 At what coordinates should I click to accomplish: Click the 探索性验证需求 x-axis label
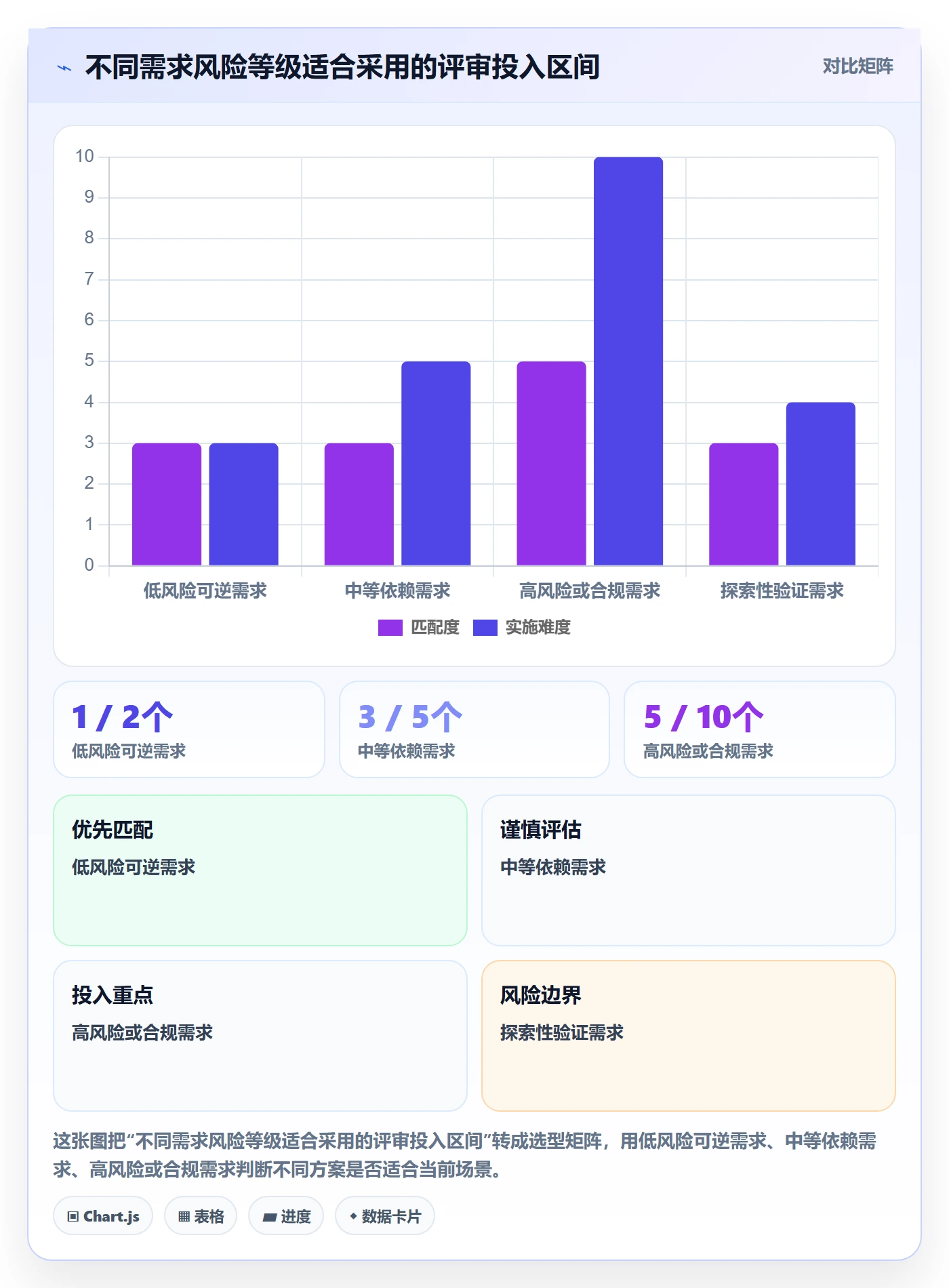[782, 591]
